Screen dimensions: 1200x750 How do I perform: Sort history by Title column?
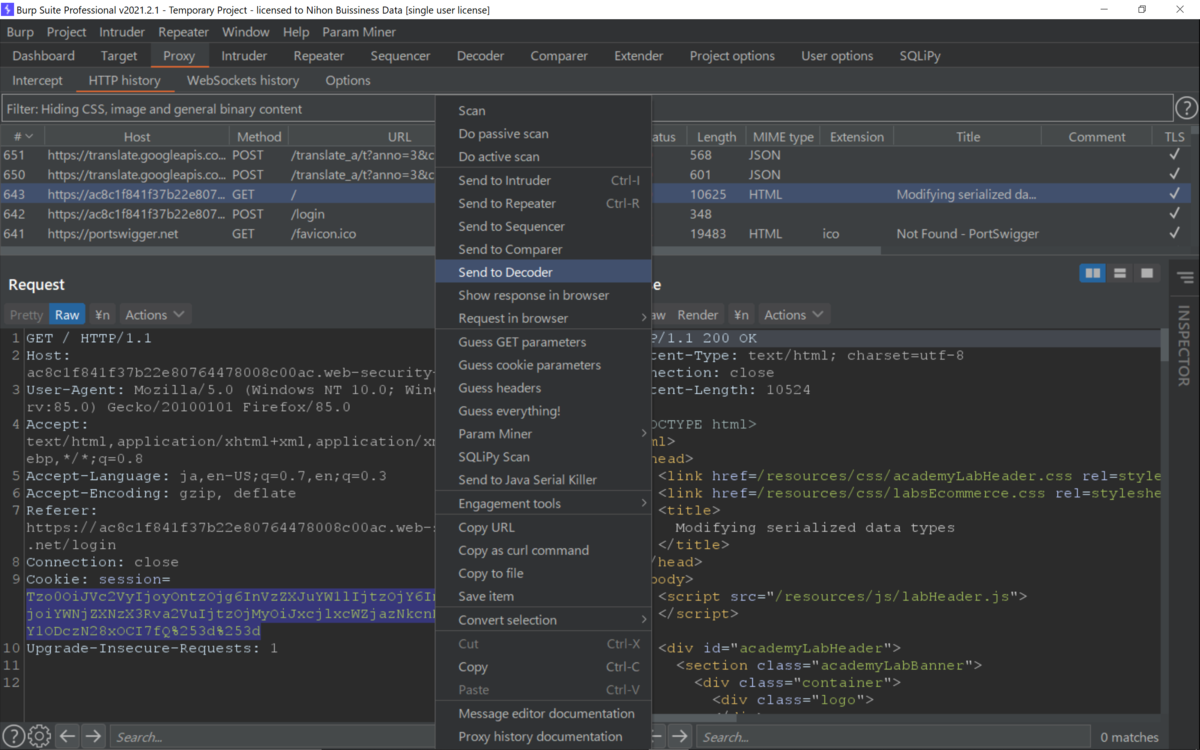click(968, 137)
